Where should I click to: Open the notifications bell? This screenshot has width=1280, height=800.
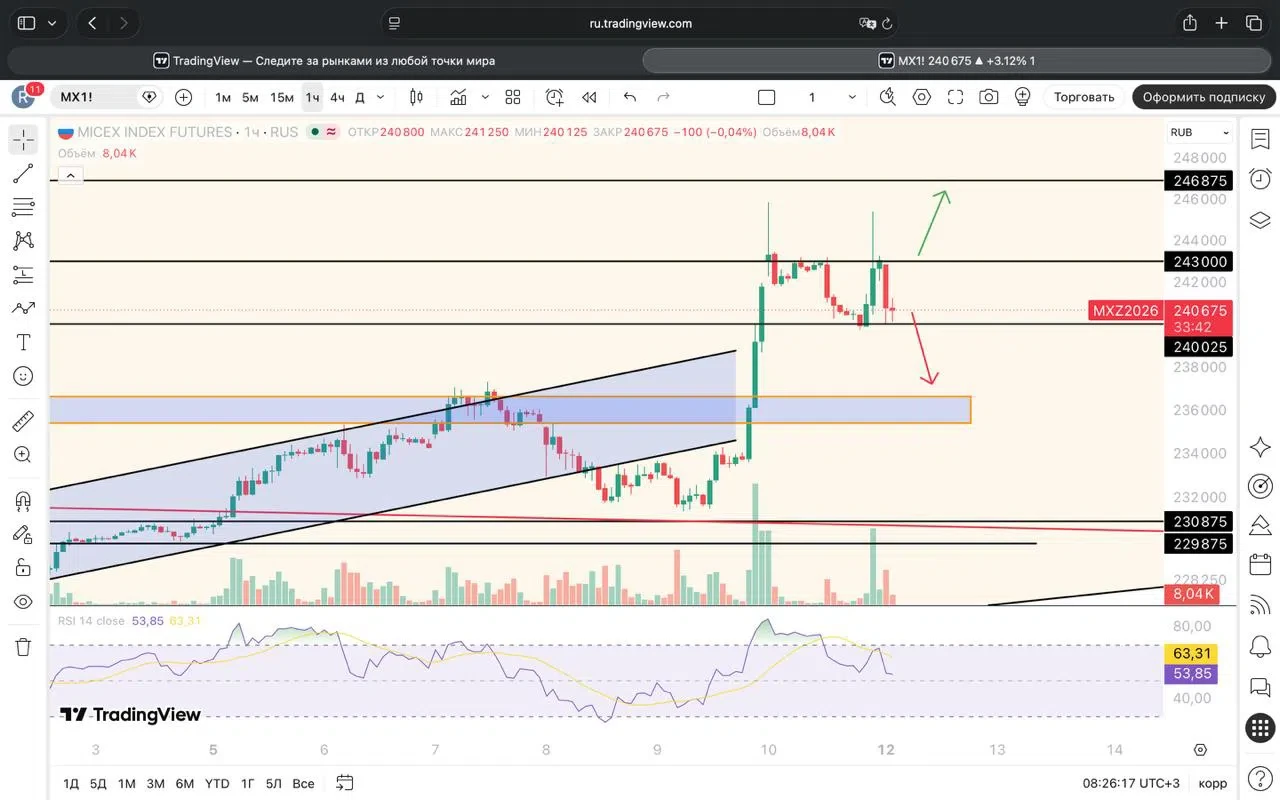1260,647
